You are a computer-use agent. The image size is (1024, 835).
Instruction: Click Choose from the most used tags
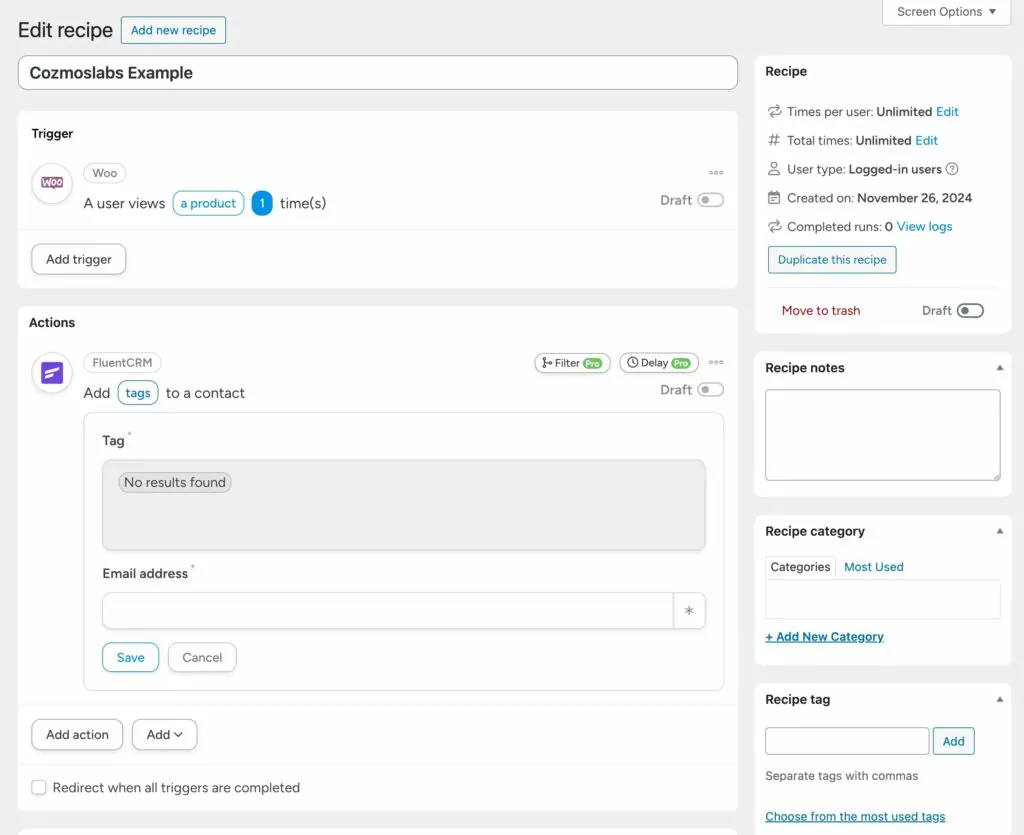click(855, 816)
